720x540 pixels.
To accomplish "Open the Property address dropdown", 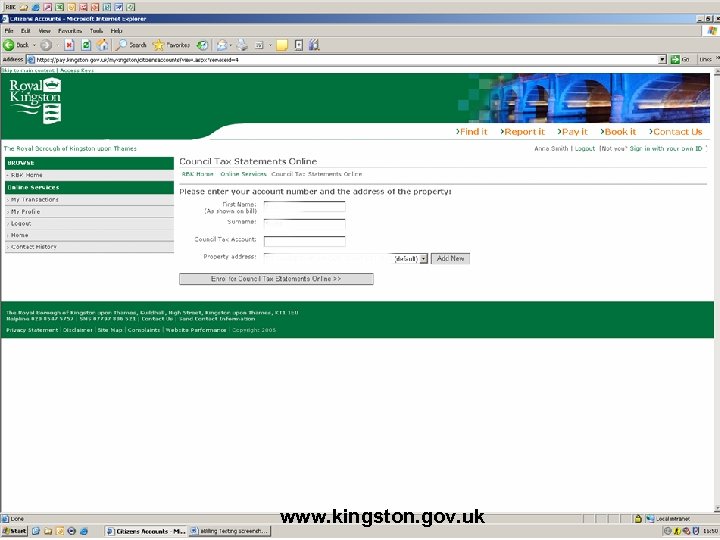I will [423, 259].
